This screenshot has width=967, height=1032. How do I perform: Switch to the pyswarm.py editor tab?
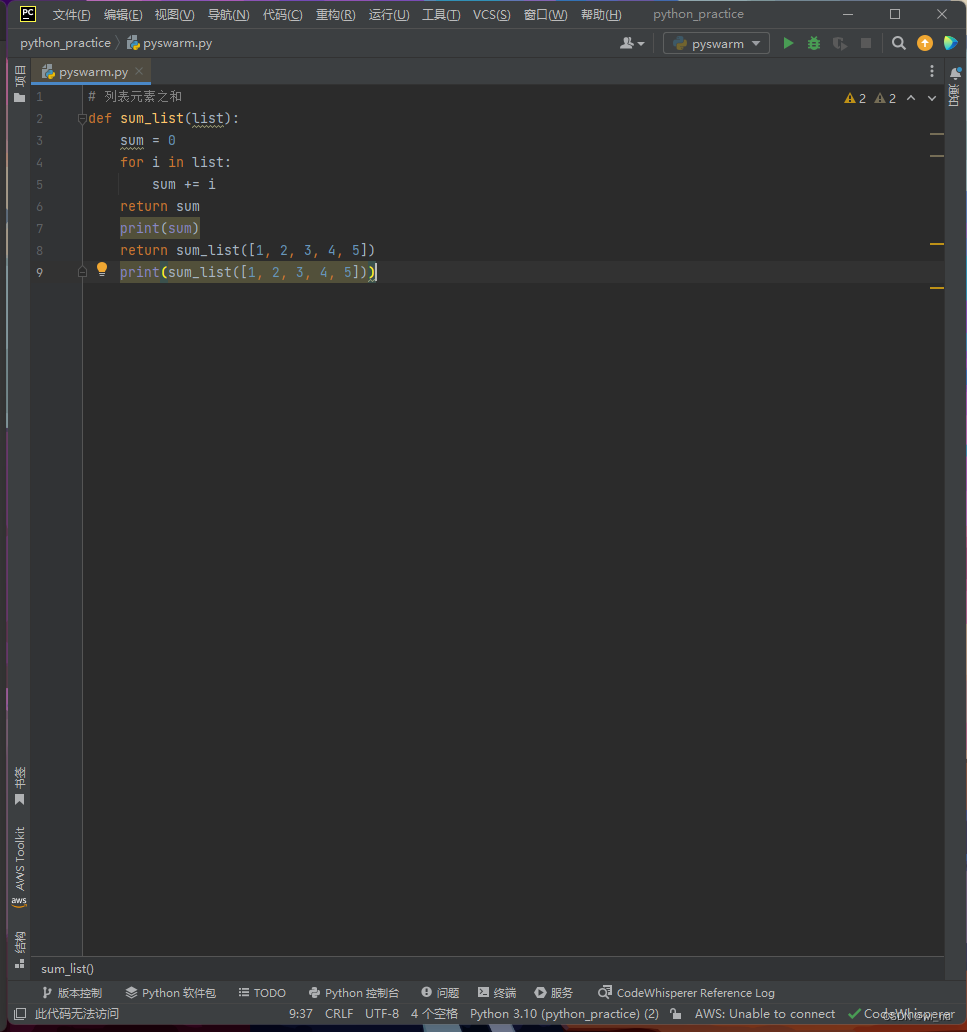click(x=91, y=71)
